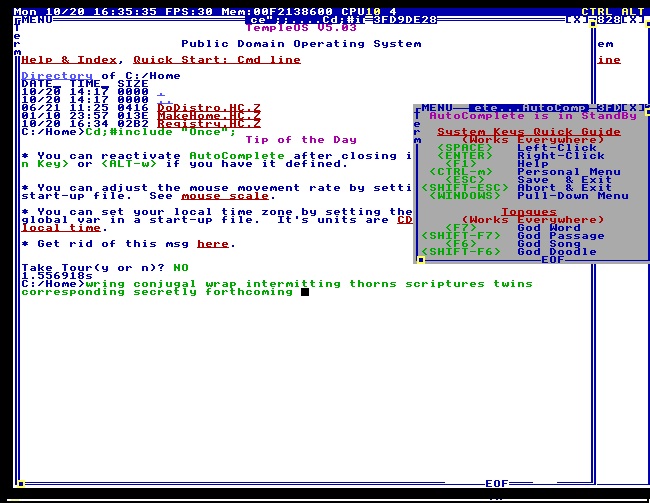Open the double-dot parent directory entry
Image resolution: width=650 pixels, height=503 pixels.
(165, 100)
